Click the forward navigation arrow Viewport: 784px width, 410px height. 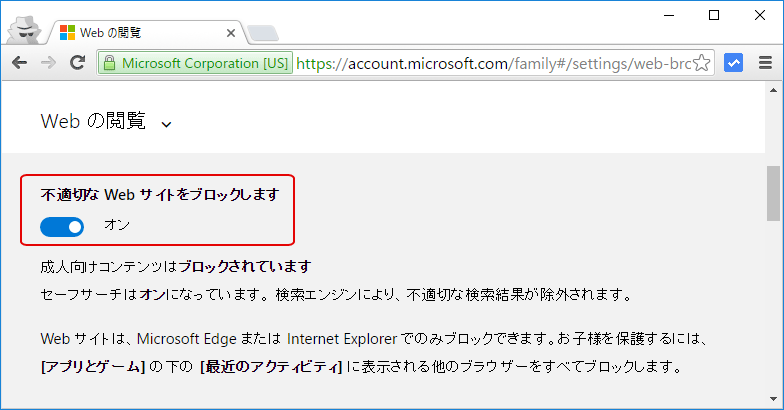click(x=48, y=62)
